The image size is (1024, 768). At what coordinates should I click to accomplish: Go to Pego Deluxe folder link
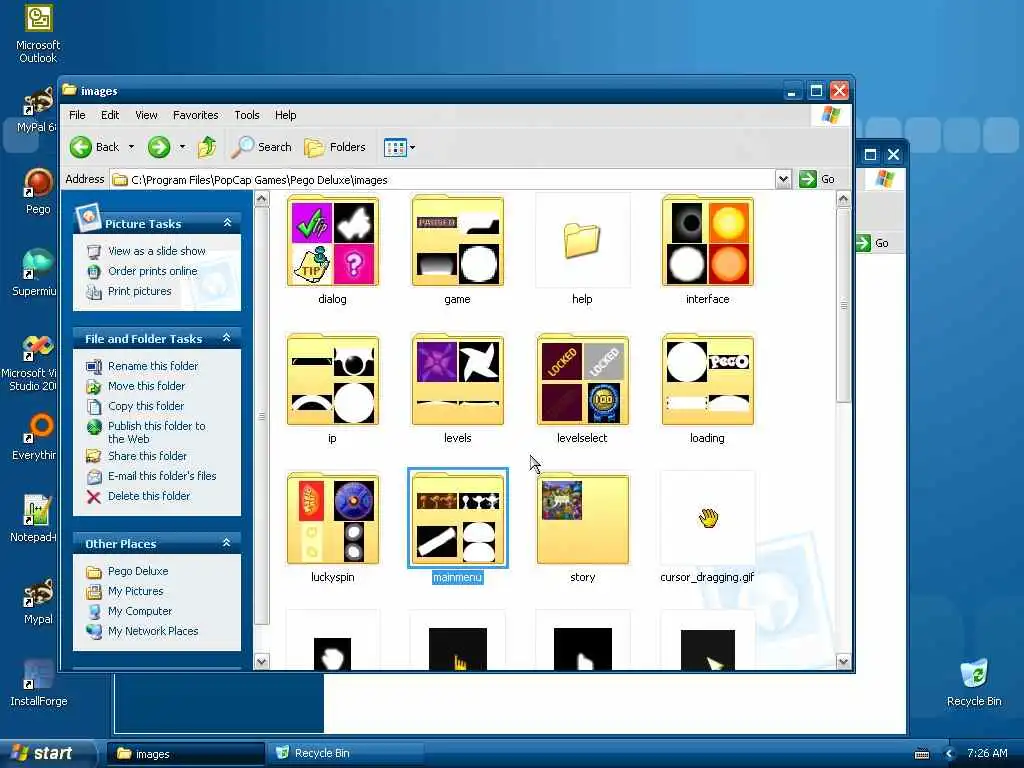pos(138,571)
